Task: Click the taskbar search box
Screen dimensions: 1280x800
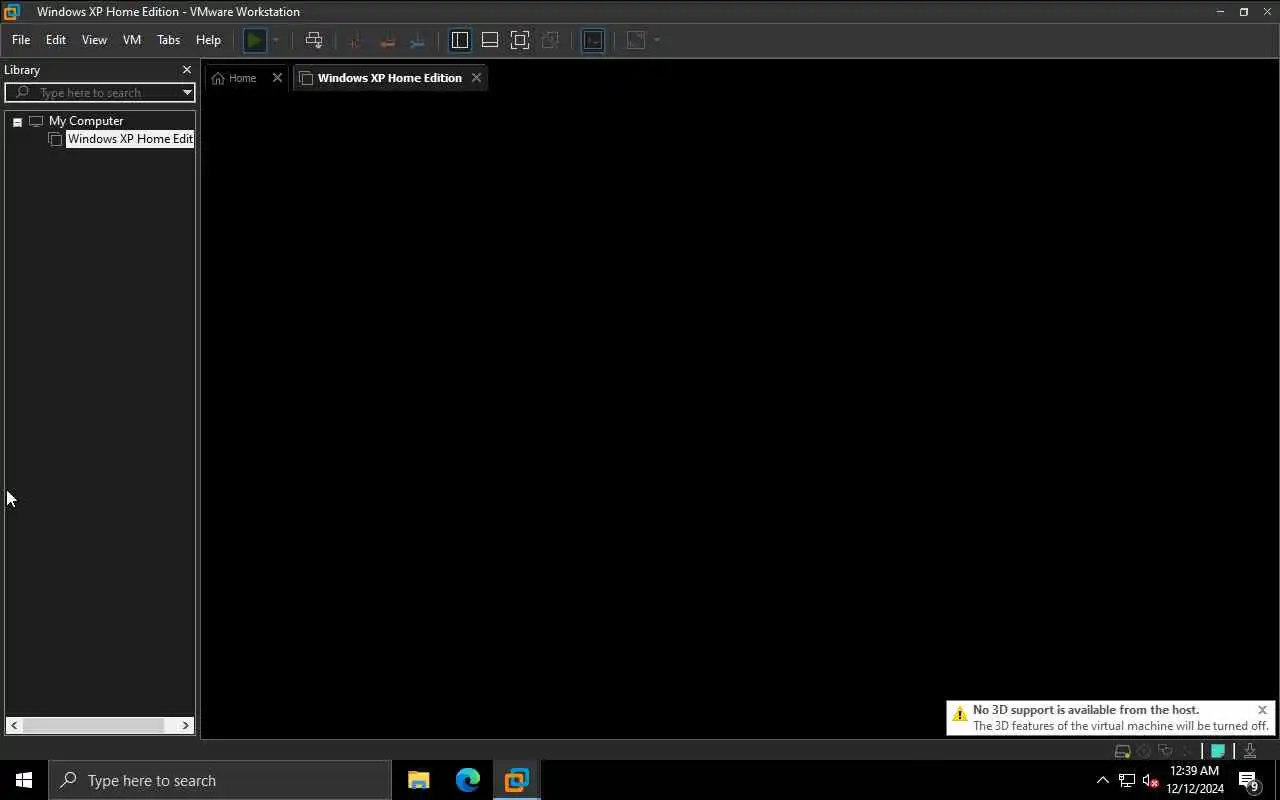Action: click(x=220, y=780)
